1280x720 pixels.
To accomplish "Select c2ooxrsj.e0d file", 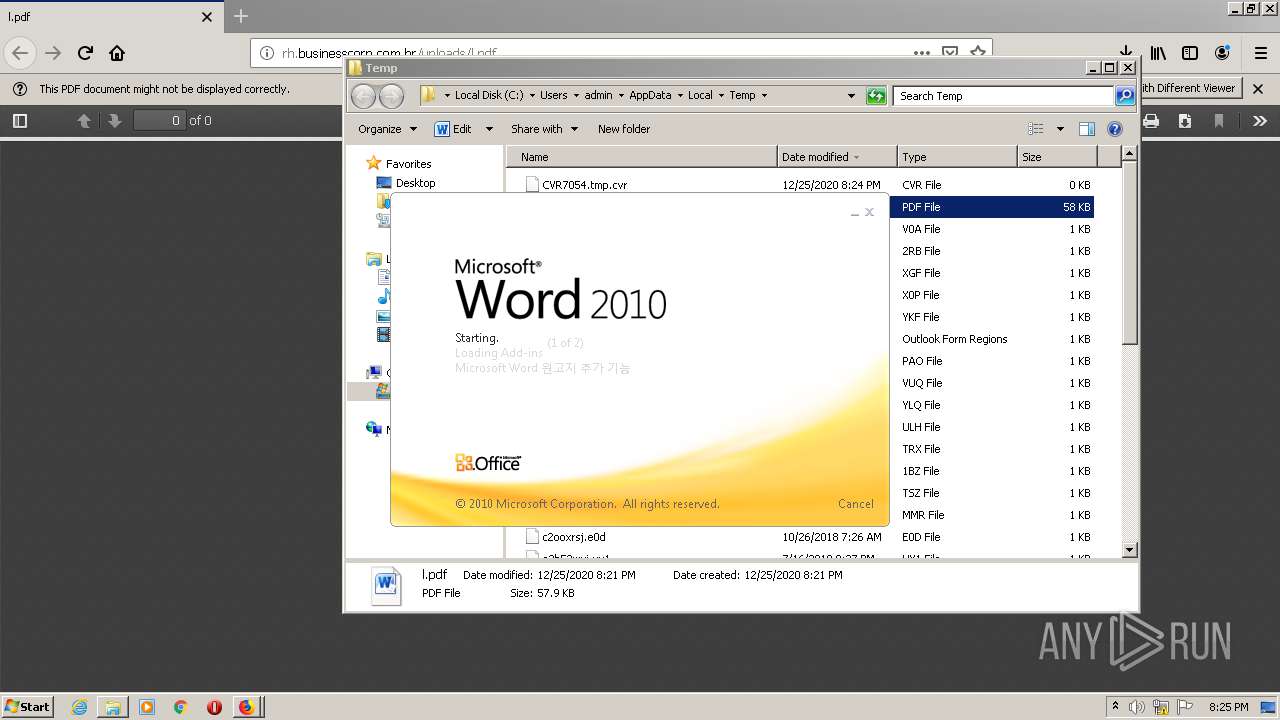I will 573,537.
